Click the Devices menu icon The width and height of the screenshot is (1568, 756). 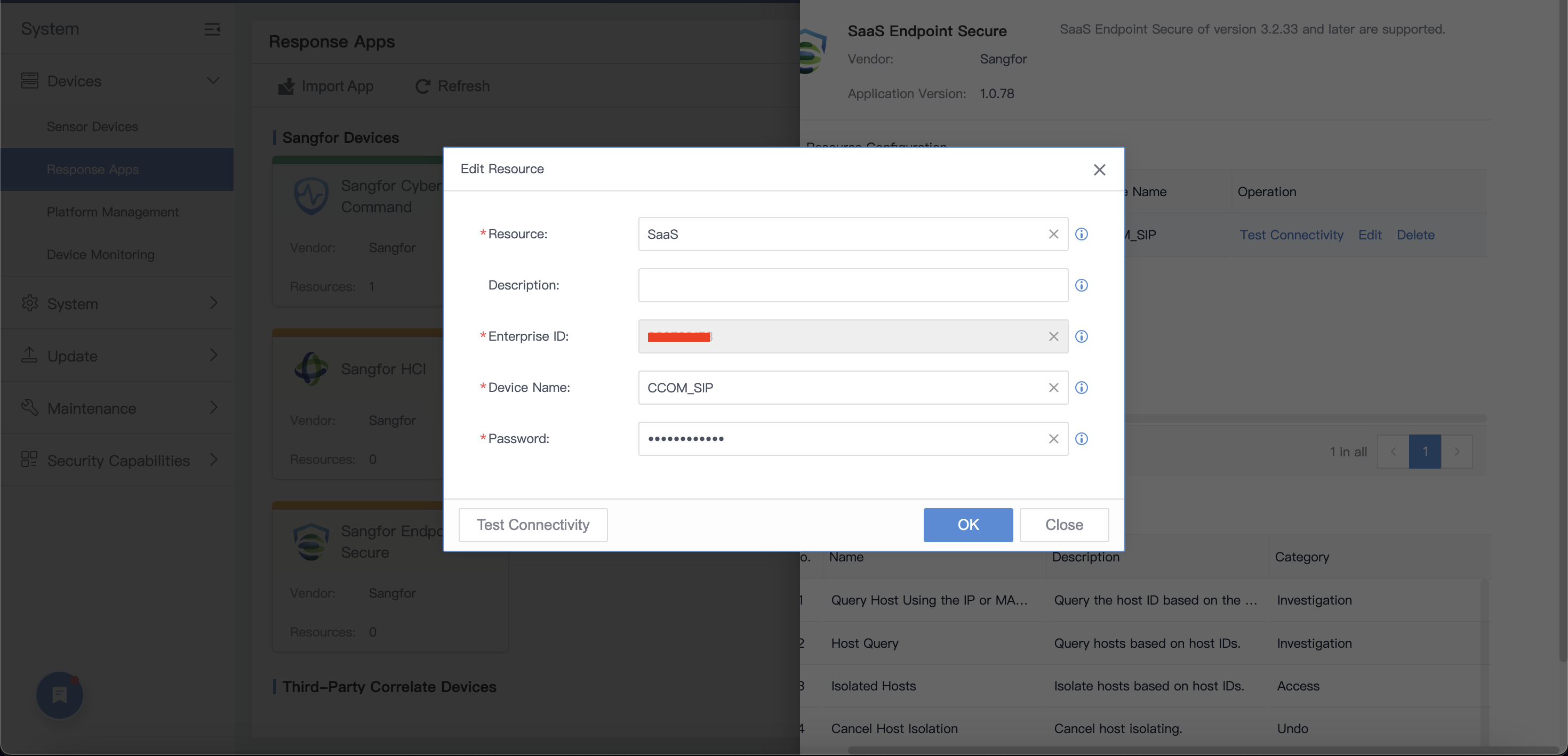tap(29, 81)
